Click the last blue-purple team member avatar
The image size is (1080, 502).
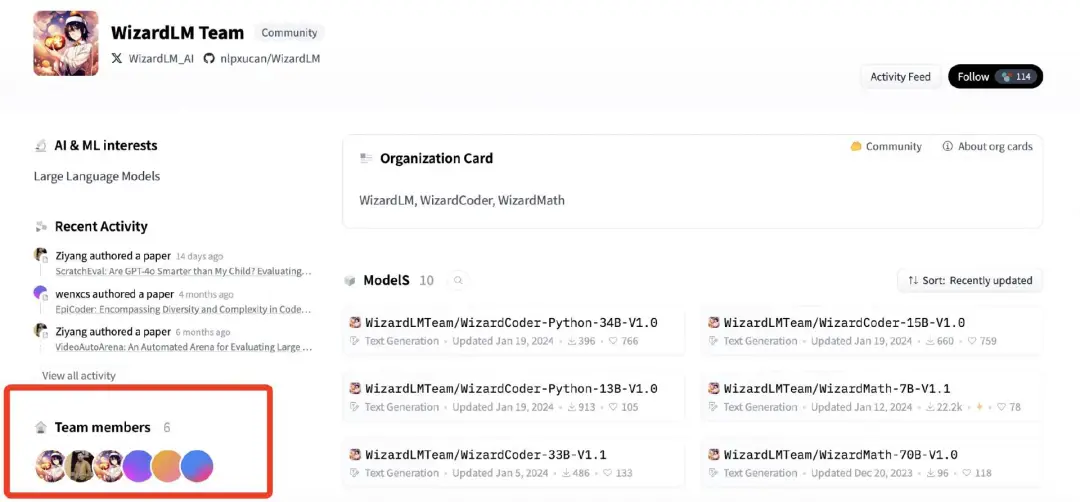pos(197,466)
